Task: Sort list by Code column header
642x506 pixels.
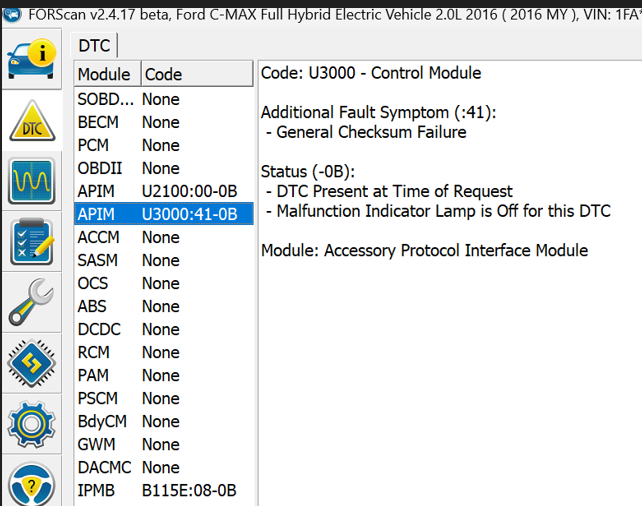Action: [x=197, y=74]
